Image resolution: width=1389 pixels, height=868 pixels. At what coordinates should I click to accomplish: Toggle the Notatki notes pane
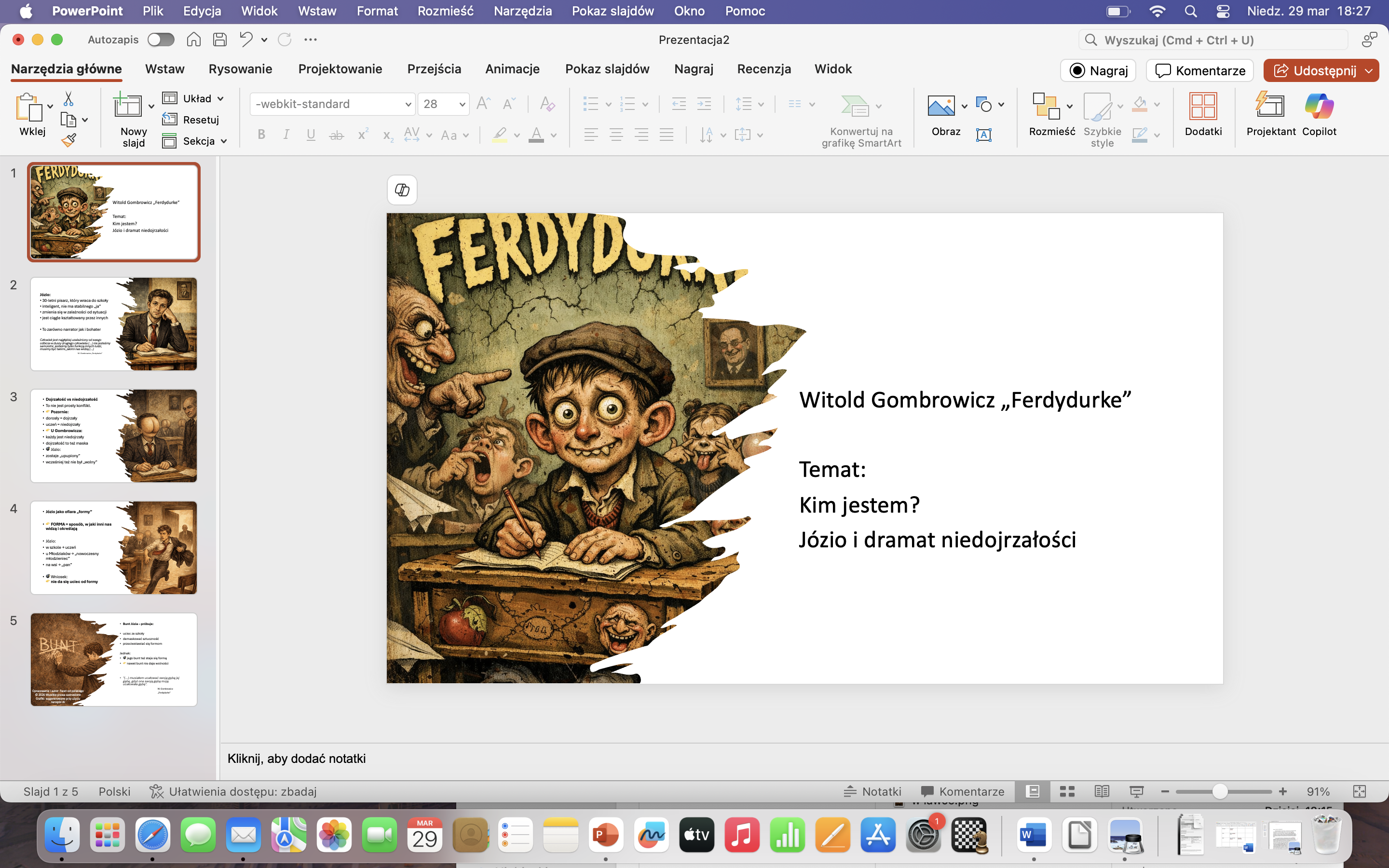[x=872, y=792]
